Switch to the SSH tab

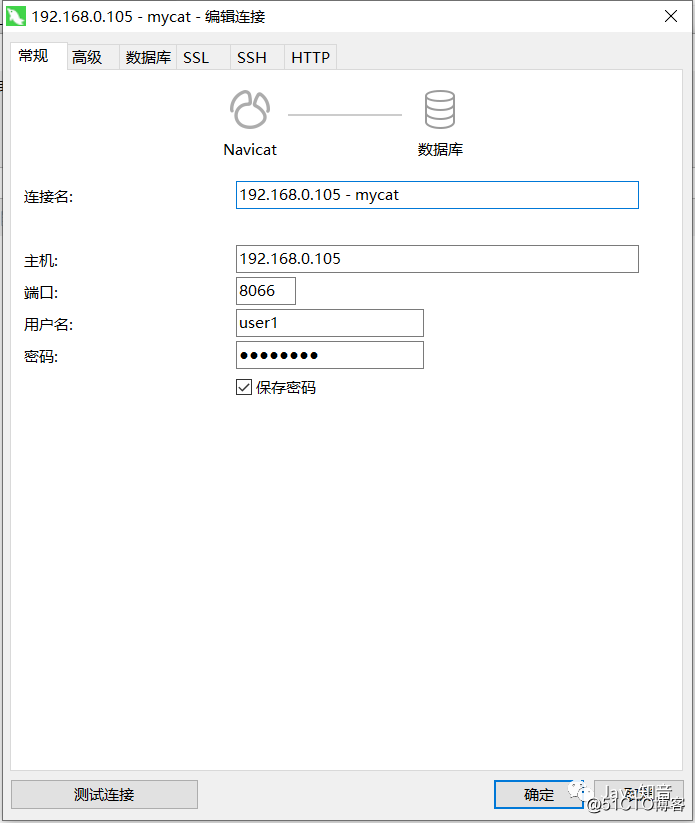[x=257, y=57]
